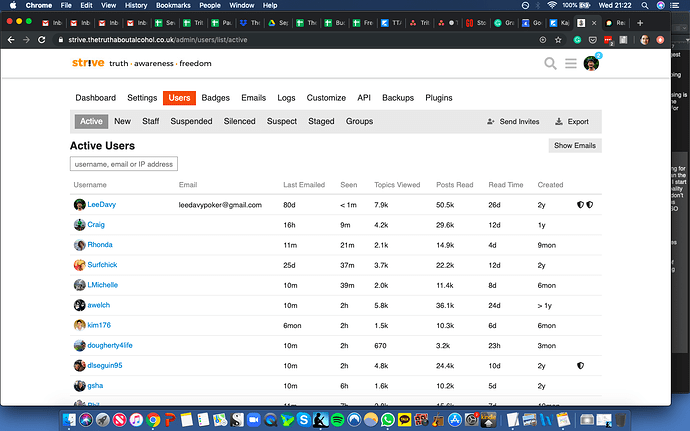Open the Groups section

359,121
